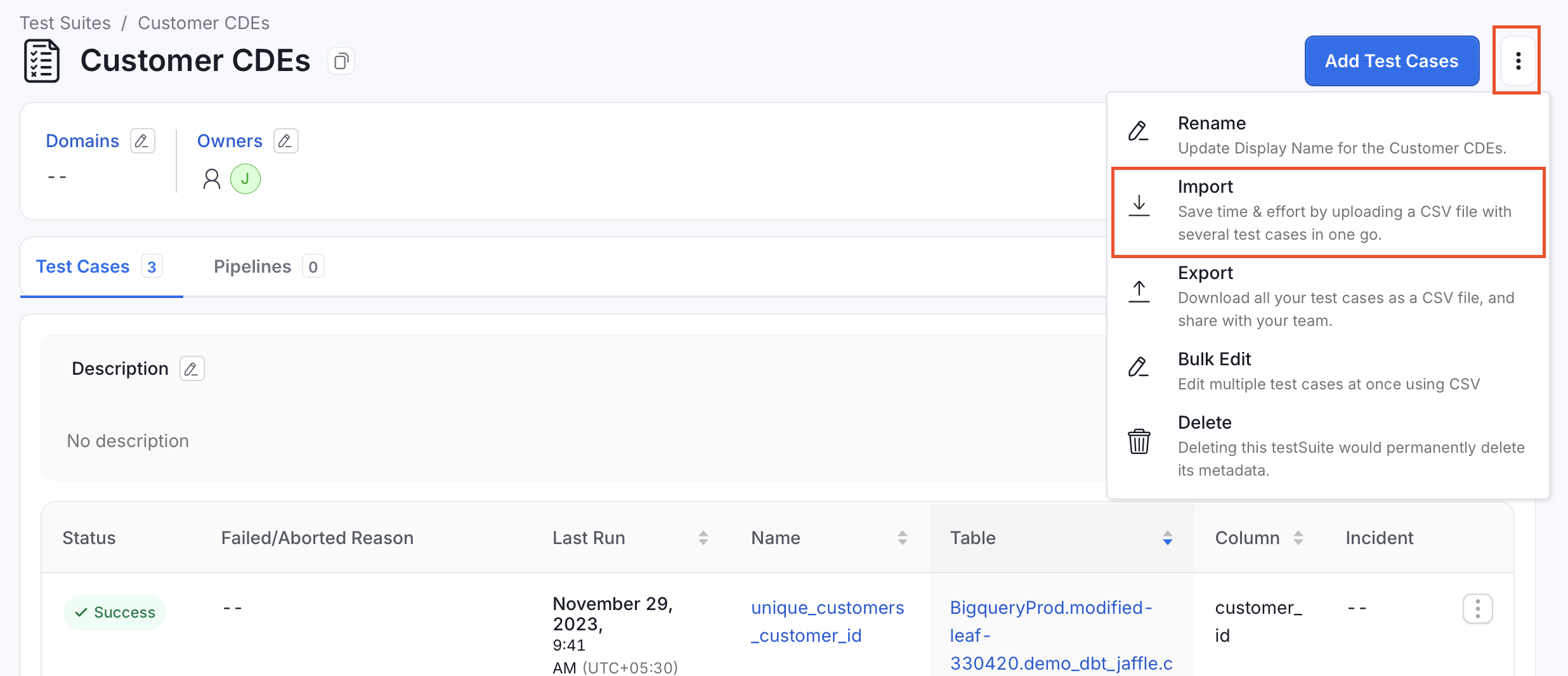Click the No description text
This screenshot has height=676, width=1568.
pos(128,441)
